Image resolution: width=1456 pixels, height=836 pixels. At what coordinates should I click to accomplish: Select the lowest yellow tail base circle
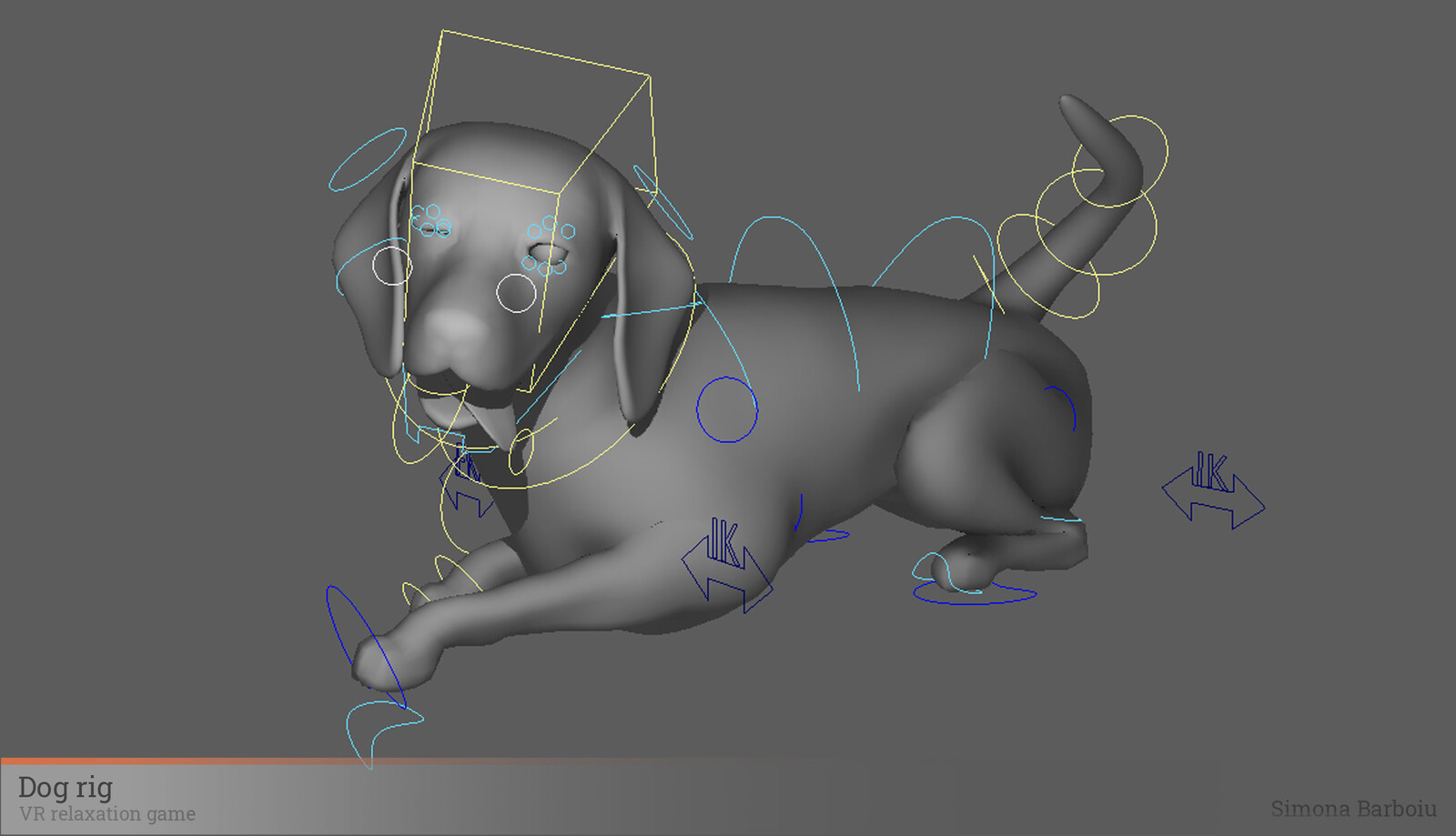click(1047, 267)
